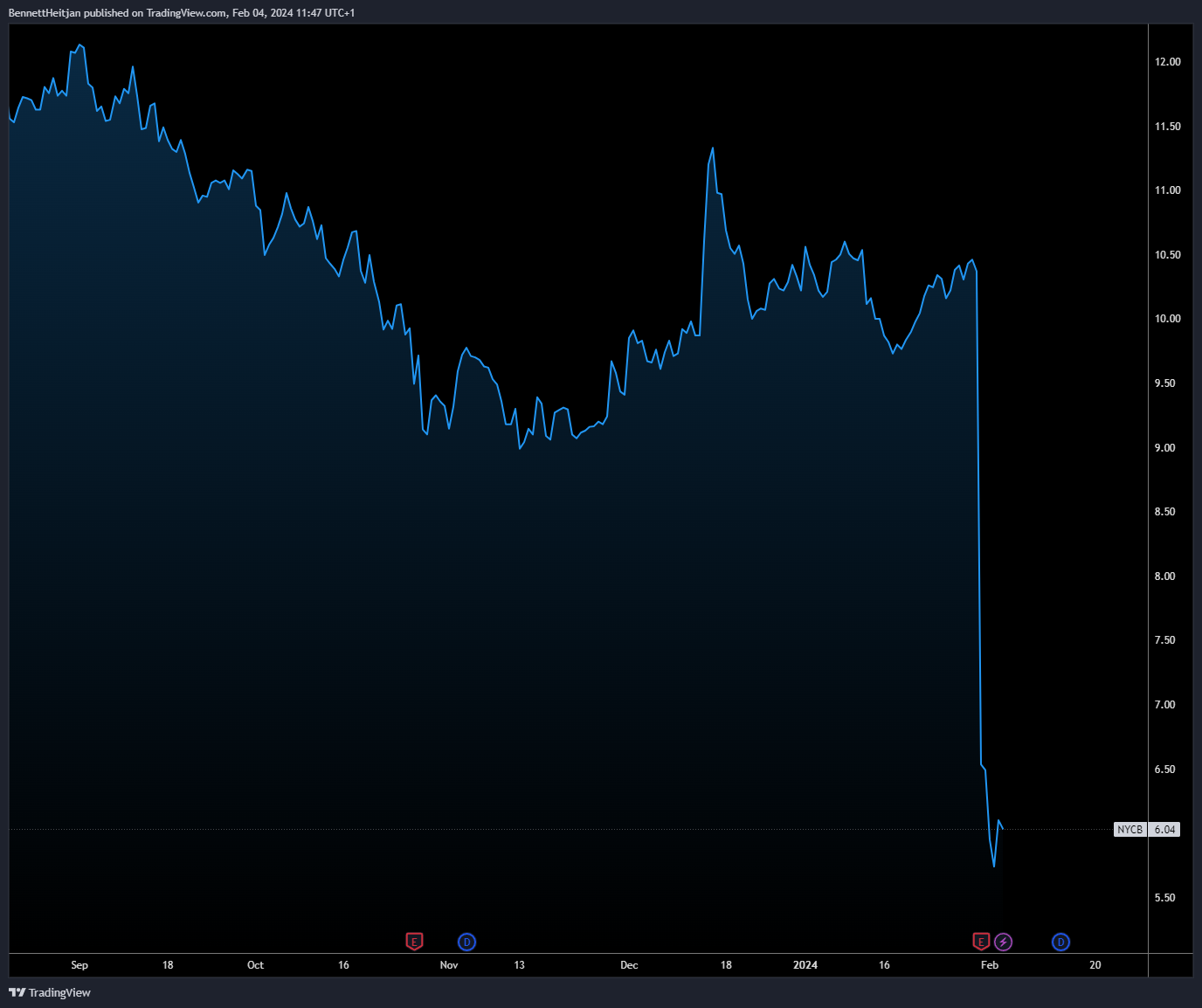Click the red earnings marker near Feb
Image resolution: width=1202 pixels, height=1008 pixels.
point(981,942)
